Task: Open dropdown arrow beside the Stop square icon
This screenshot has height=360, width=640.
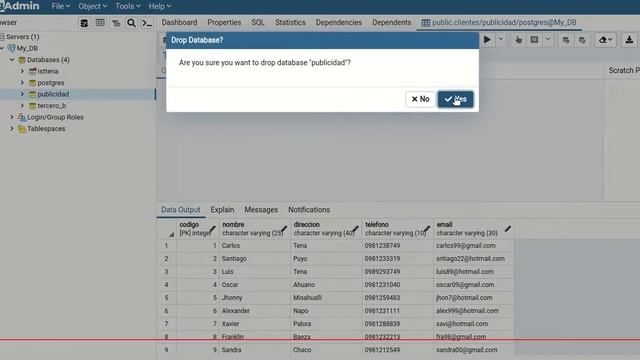Action: (x=548, y=40)
